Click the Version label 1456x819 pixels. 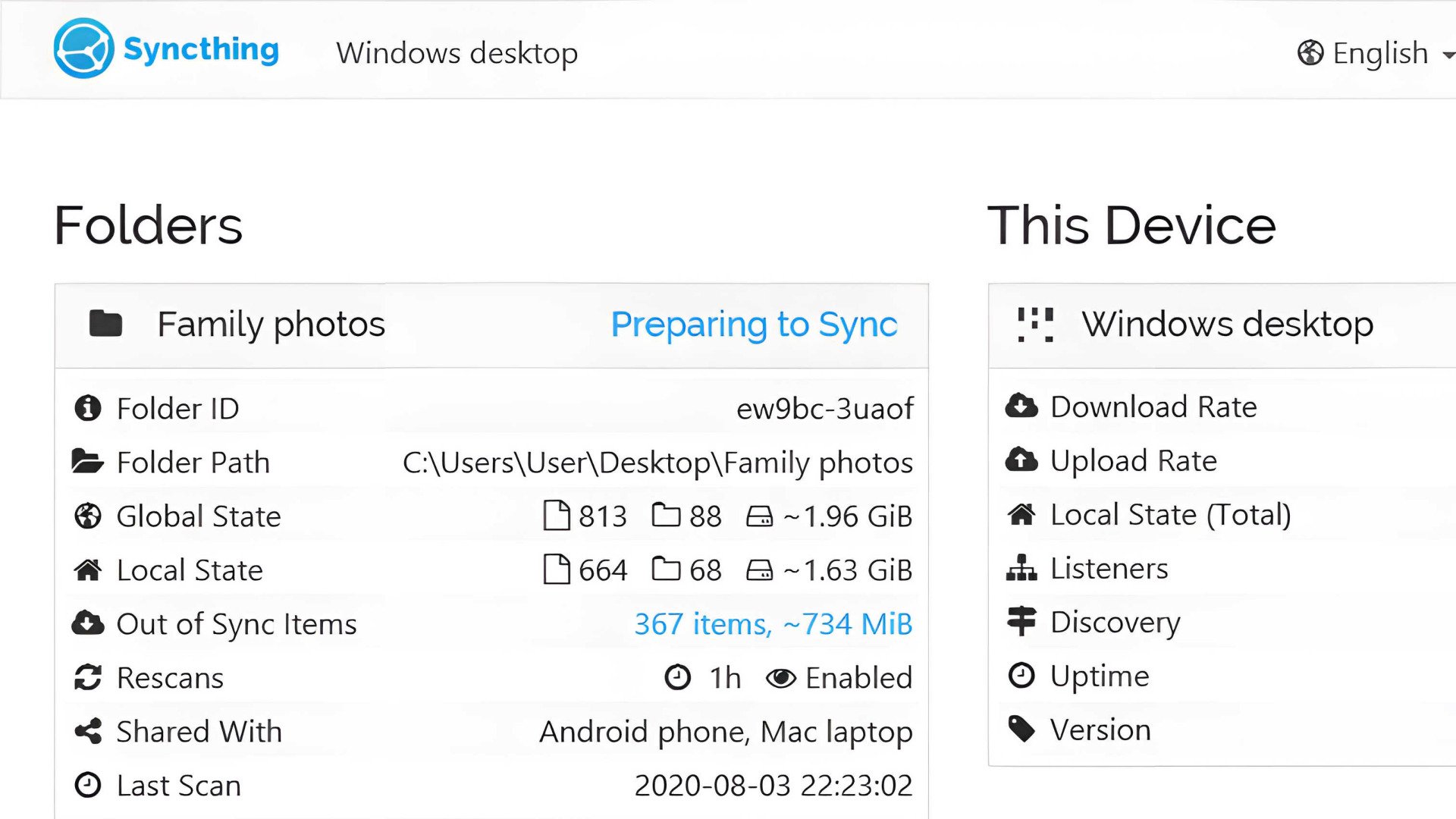click(1100, 730)
